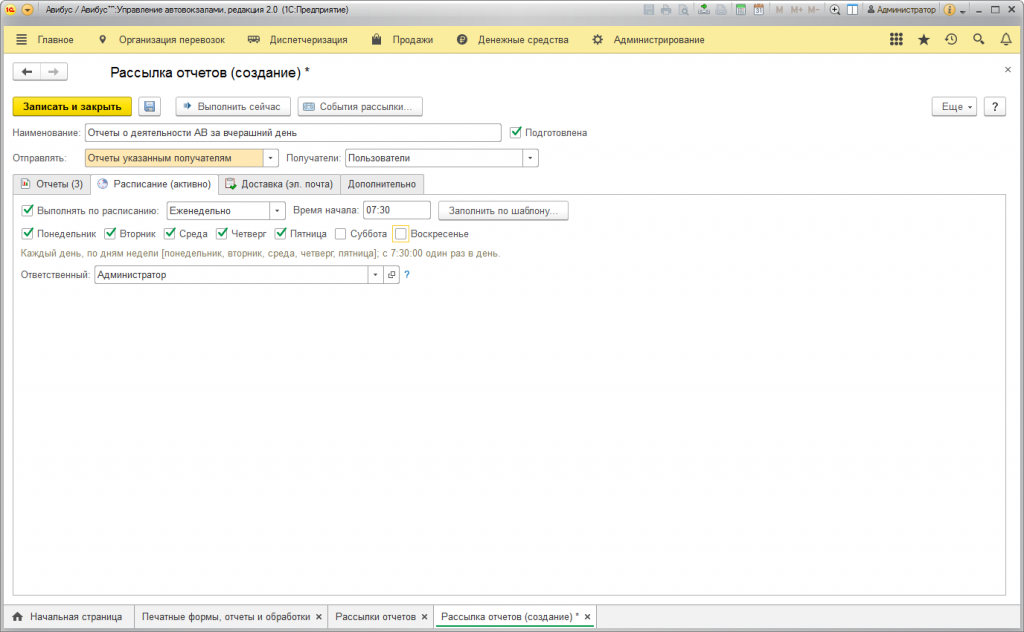This screenshot has height=632, width=1024.
Task: Open notifications bell icon
Action: (1005, 40)
